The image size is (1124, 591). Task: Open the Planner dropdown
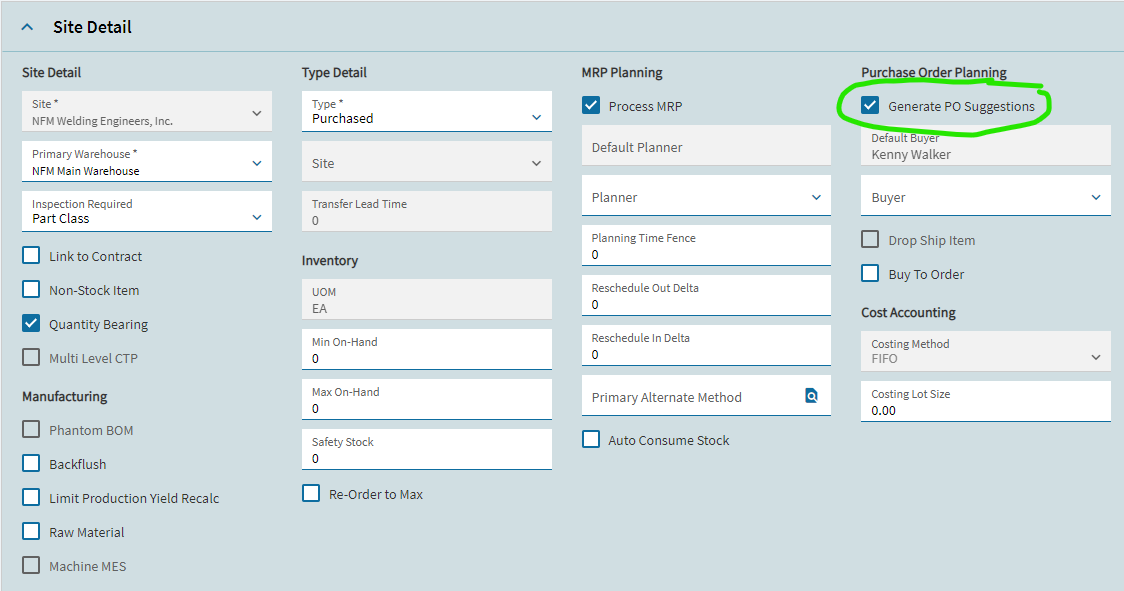(706, 196)
